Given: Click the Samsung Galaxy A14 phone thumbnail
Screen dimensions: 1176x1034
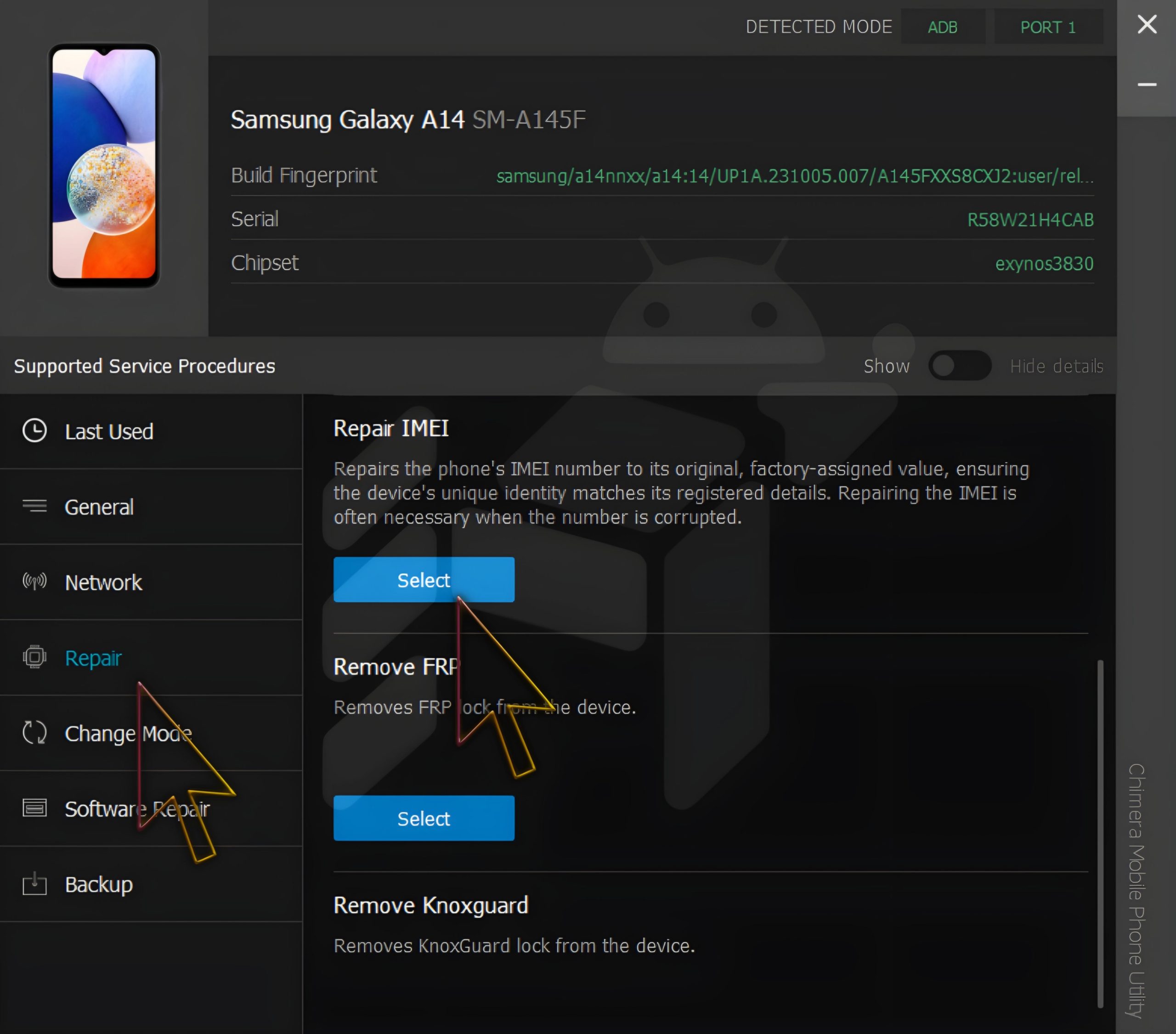Looking at the screenshot, I should pos(104,166).
